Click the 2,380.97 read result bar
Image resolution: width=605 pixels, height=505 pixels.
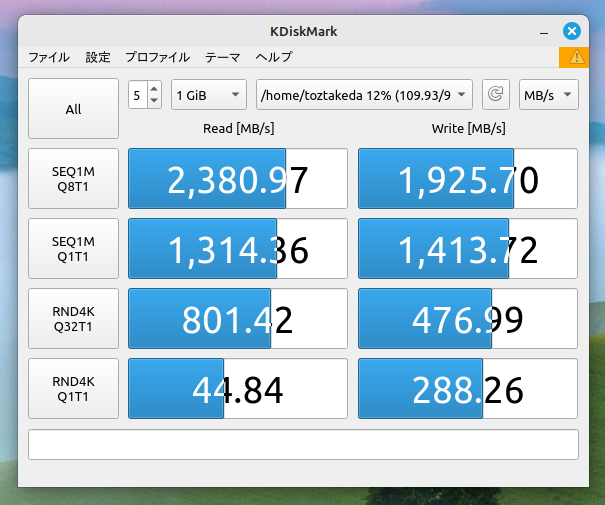[238, 179]
